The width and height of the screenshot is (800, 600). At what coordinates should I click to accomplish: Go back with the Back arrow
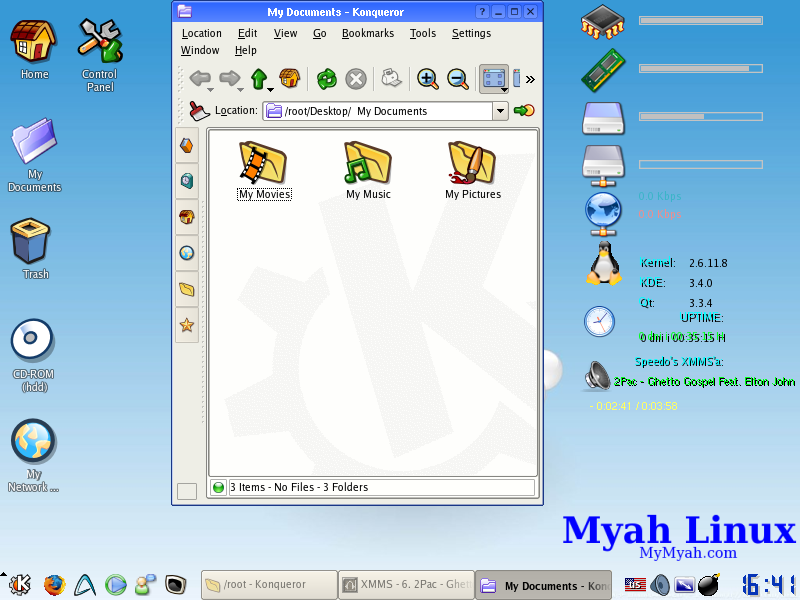[x=200, y=79]
